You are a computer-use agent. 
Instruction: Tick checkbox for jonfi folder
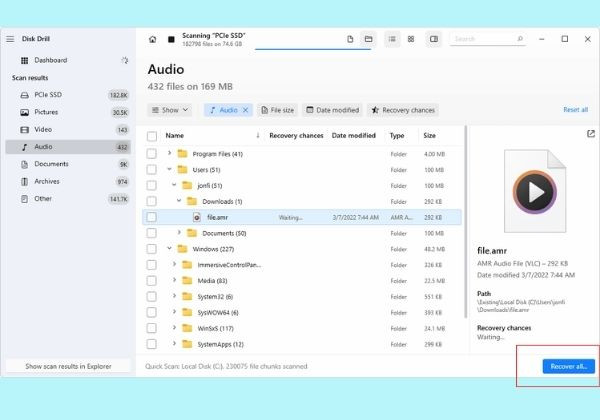(x=152, y=186)
